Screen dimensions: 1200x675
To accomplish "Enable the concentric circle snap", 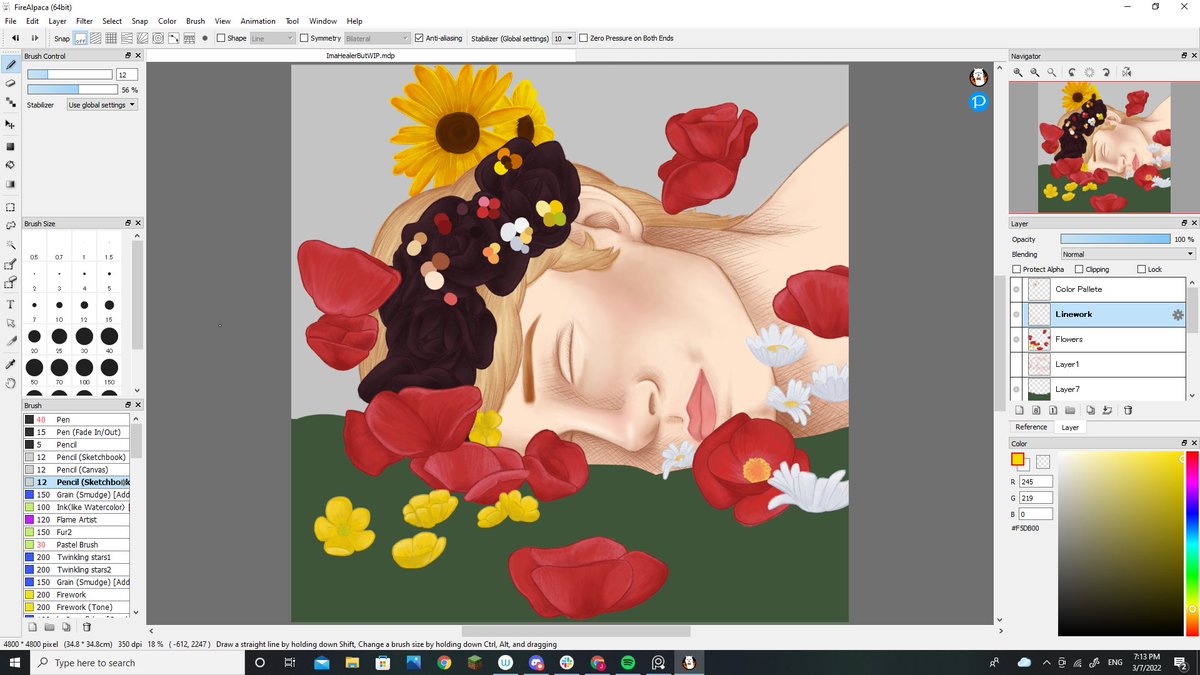I will [x=158, y=38].
